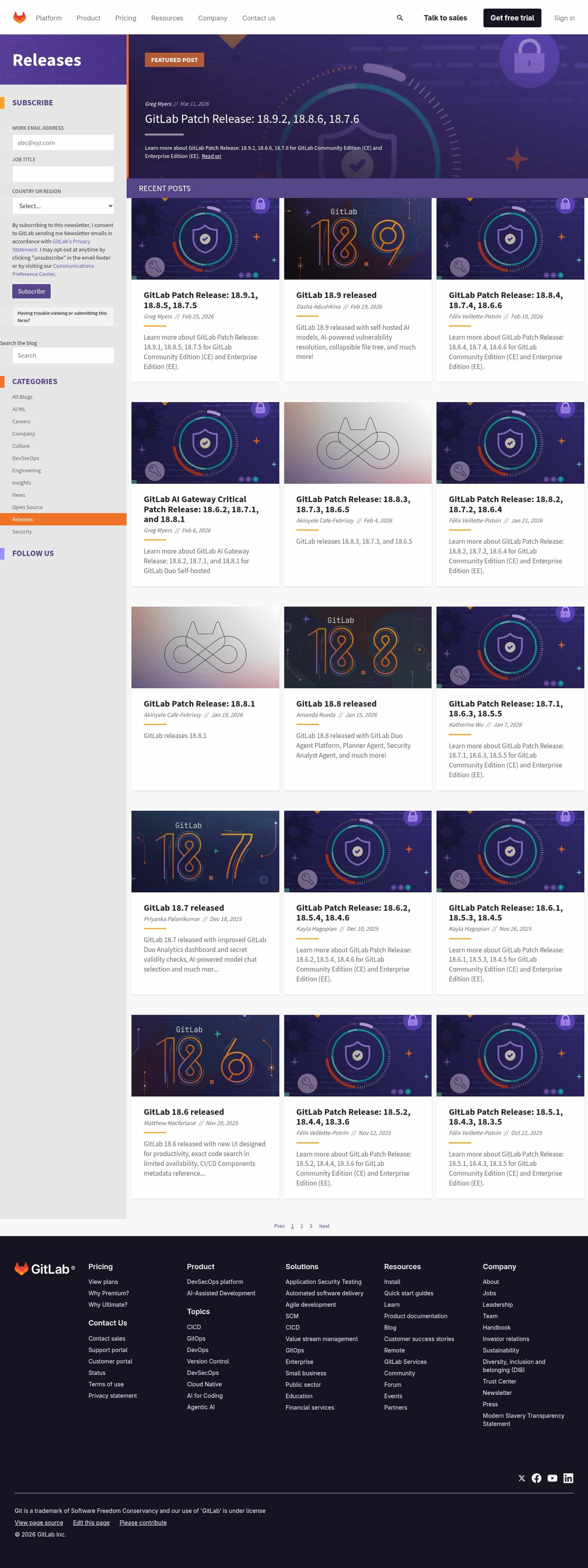
Task: Open post Patch Release 18.9.1, 18.8.5, 18.7.5
Action: 201,300
